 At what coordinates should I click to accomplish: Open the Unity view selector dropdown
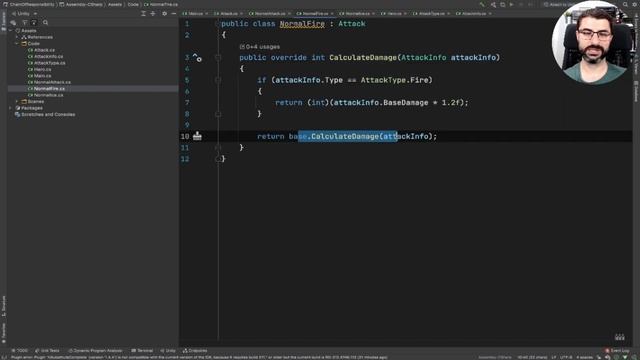point(25,13)
